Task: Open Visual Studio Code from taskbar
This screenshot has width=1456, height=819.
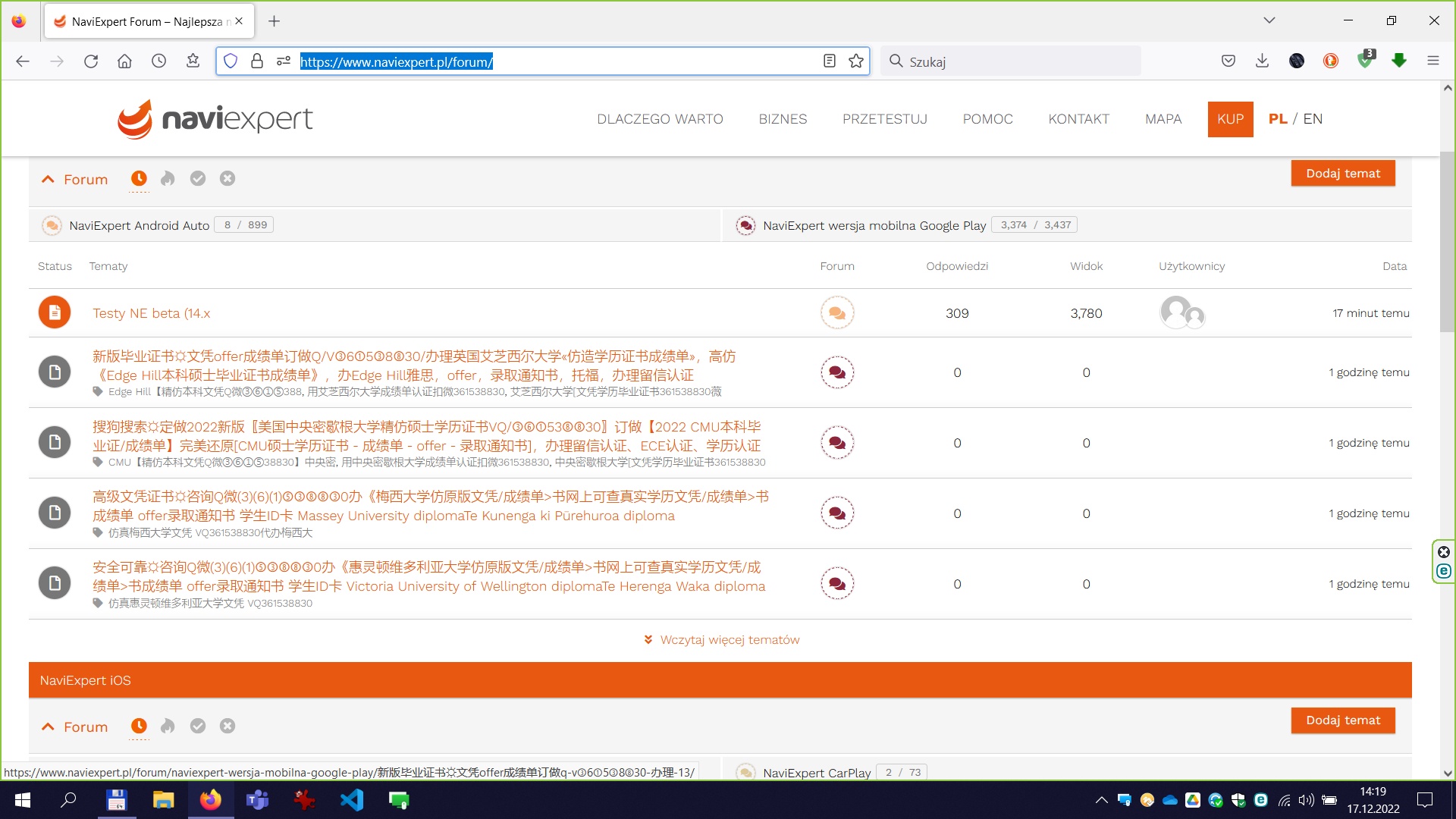Action: pyautogui.click(x=352, y=800)
